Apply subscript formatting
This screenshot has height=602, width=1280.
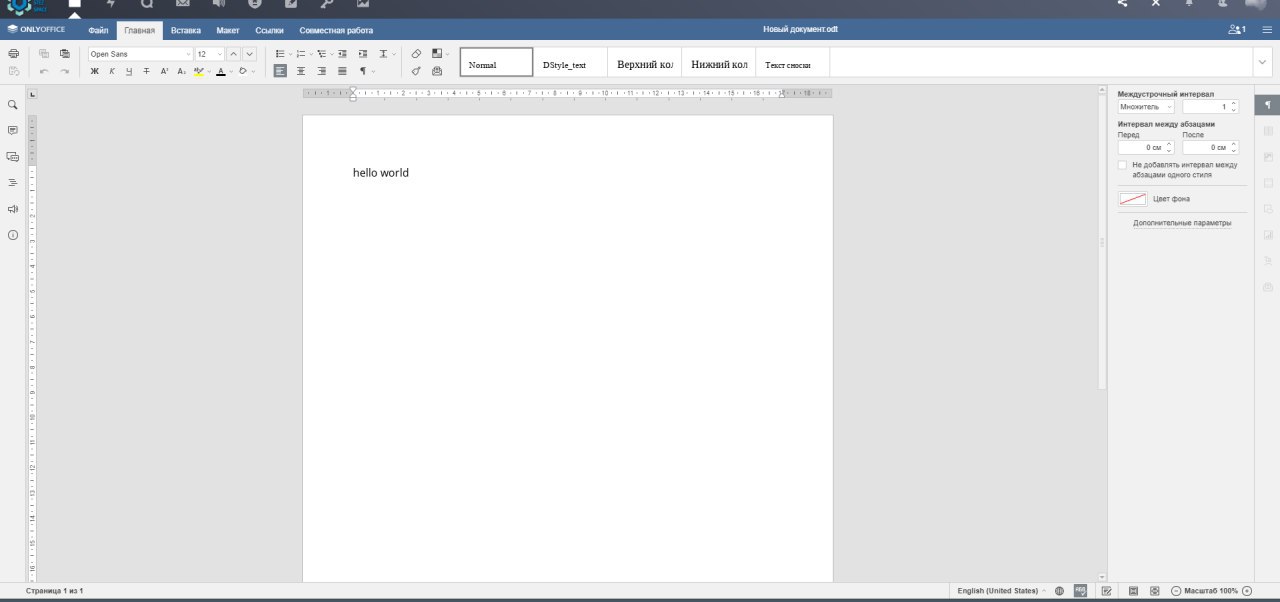[x=181, y=71]
